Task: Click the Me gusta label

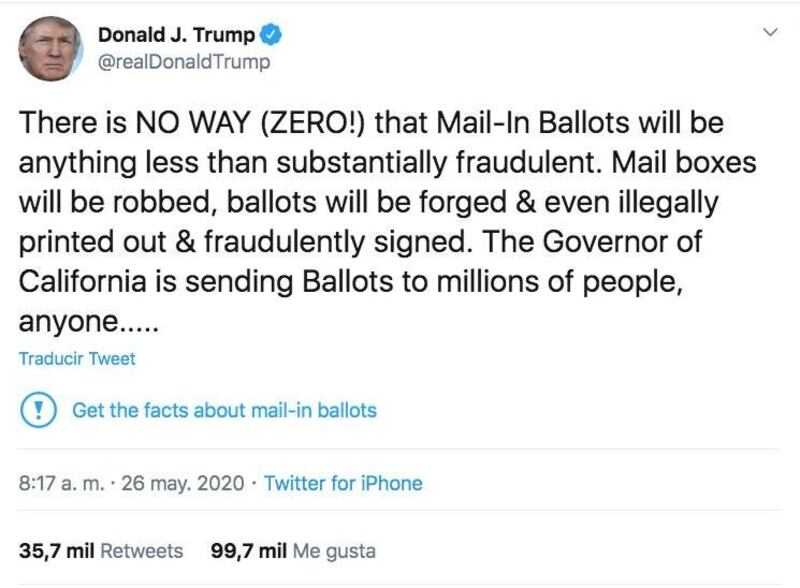Action: [x=334, y=550]
